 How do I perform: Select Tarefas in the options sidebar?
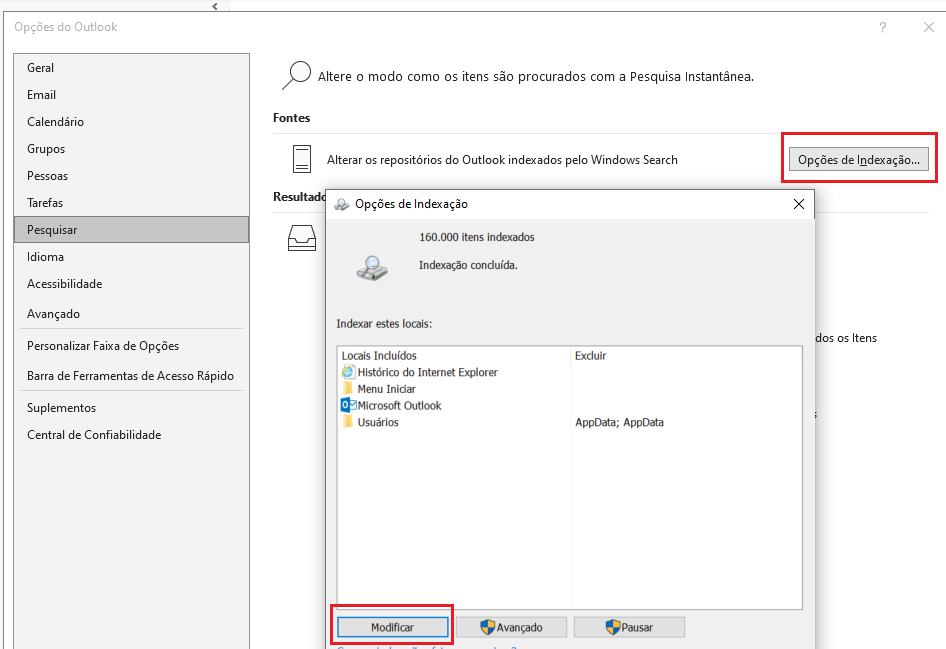[132, 203]
